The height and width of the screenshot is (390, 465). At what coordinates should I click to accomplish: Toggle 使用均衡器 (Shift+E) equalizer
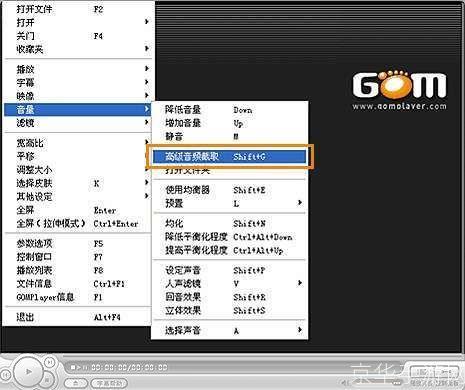point(230,190)
